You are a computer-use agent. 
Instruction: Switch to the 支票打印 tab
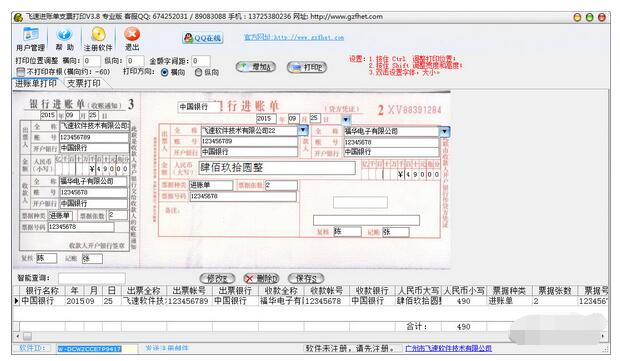[84, 83]
